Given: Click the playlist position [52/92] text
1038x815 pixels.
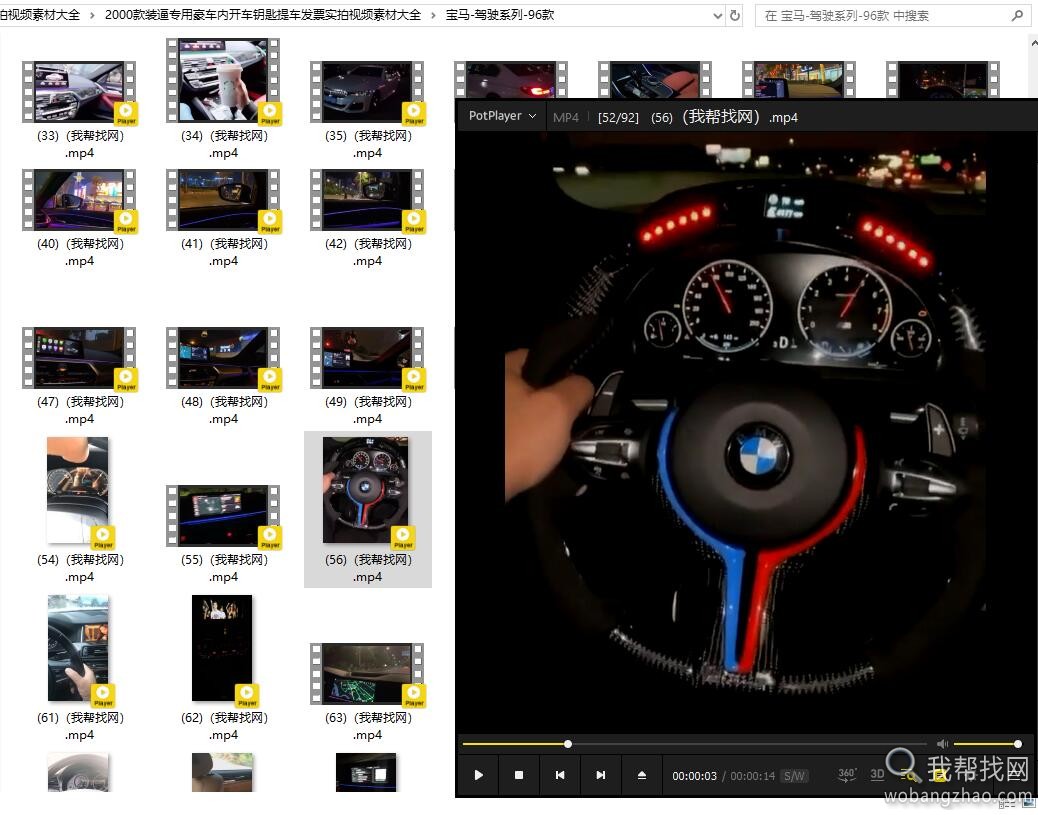Looking at the screenshot, I should 618,118.
